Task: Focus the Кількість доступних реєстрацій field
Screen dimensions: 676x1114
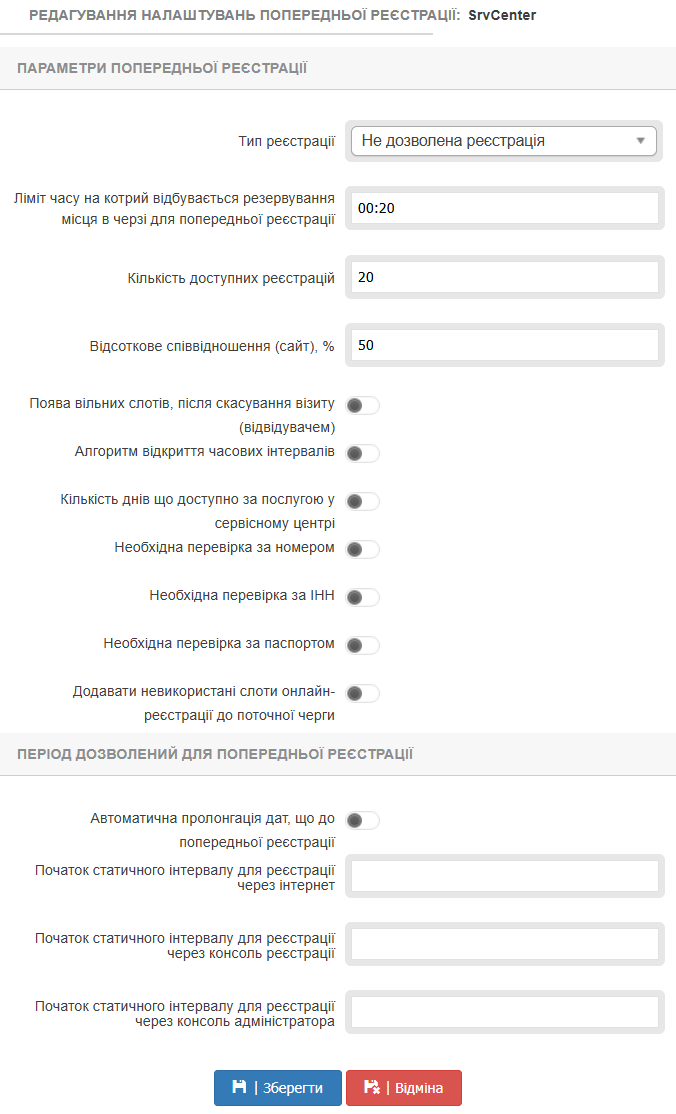Action: (x=504, y=277)
